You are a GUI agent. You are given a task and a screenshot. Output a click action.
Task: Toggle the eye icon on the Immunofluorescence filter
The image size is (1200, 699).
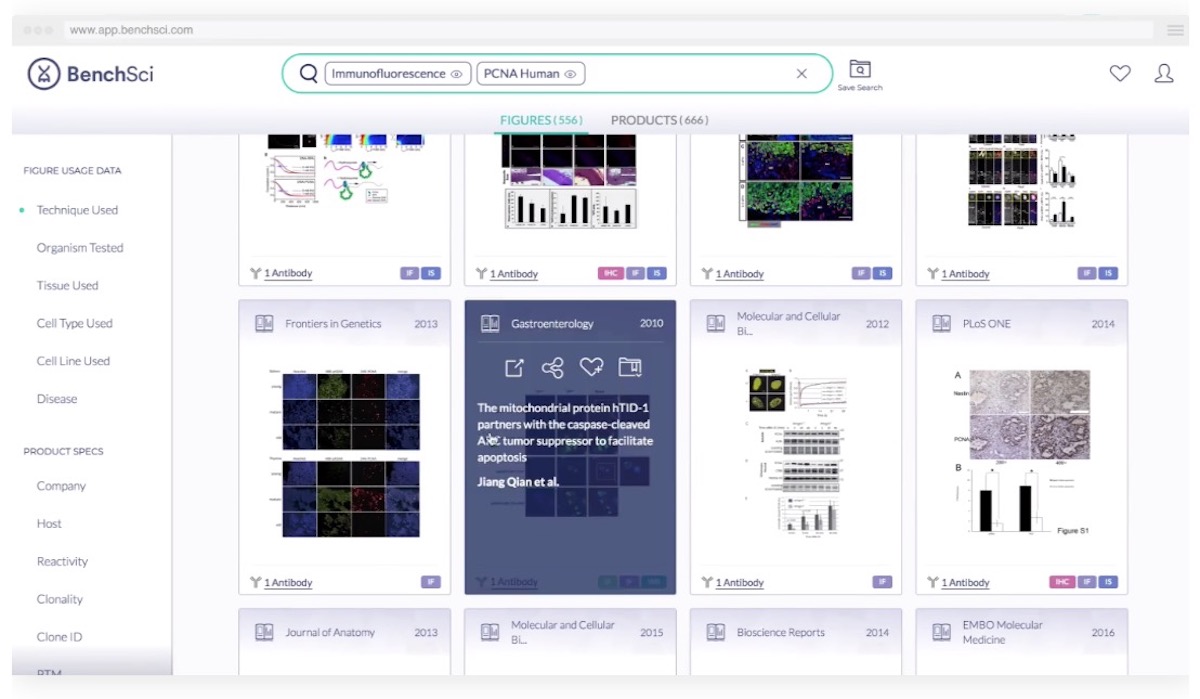coord(456,73)
